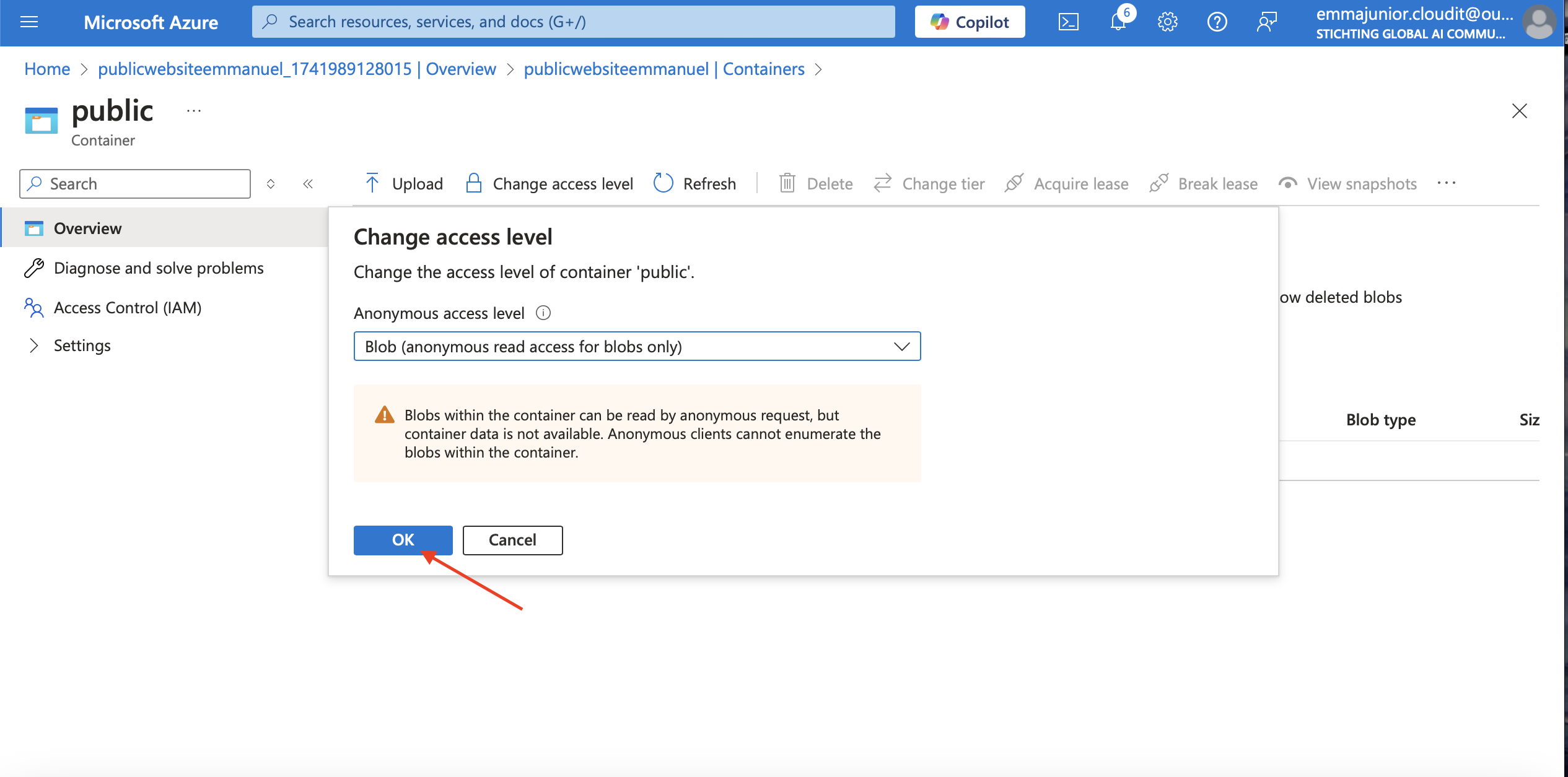The height and width of the screenshot is (777, 1568).
Task: Click the Break lease icon
Action: 1158,183
